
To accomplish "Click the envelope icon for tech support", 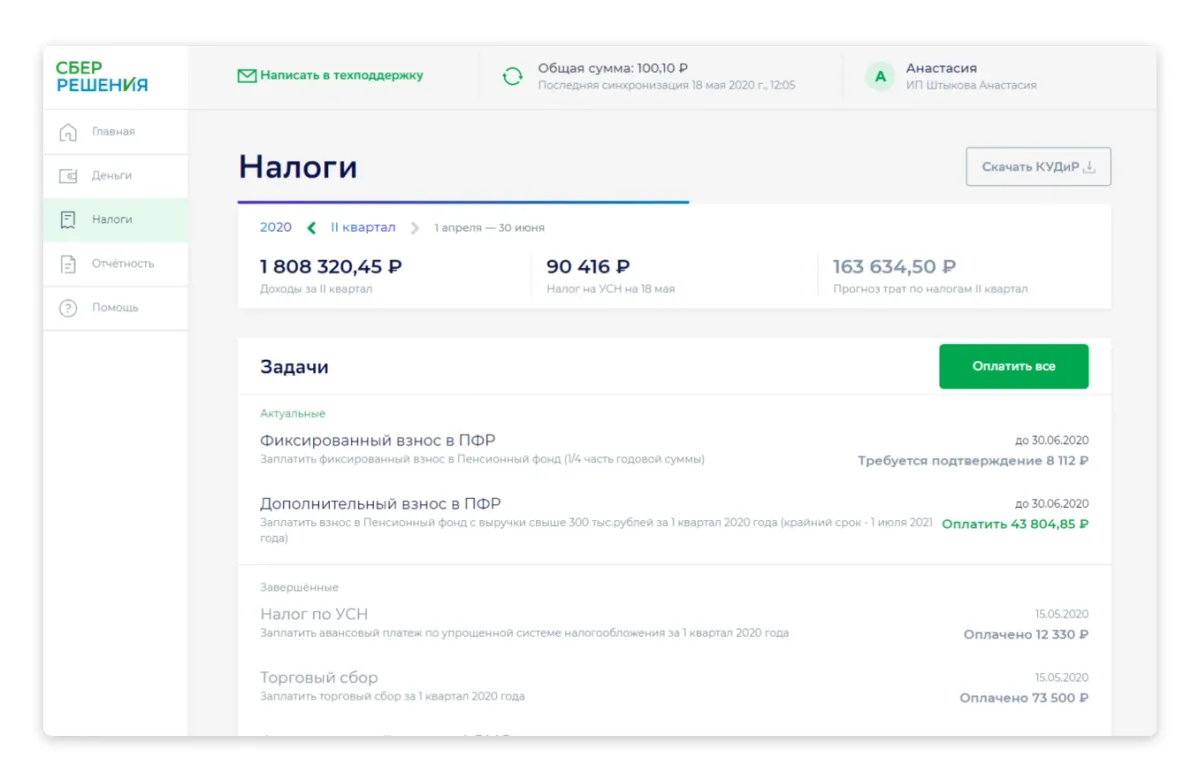I will point(246,76).
